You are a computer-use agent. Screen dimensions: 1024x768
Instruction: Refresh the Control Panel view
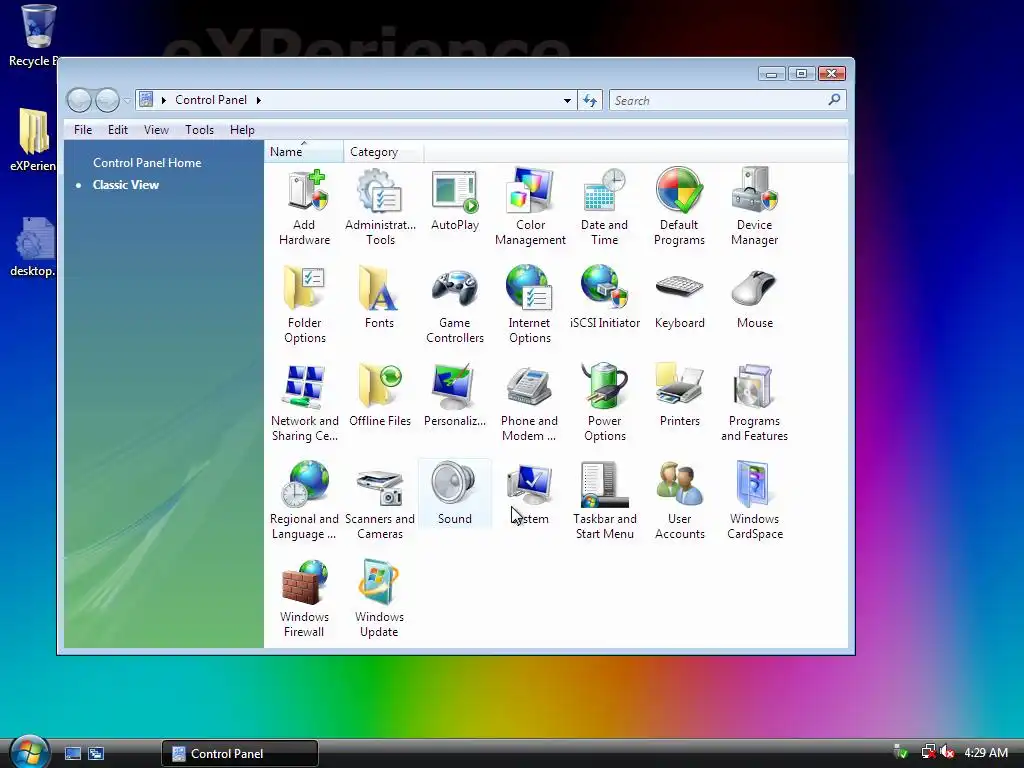point(590,101)
